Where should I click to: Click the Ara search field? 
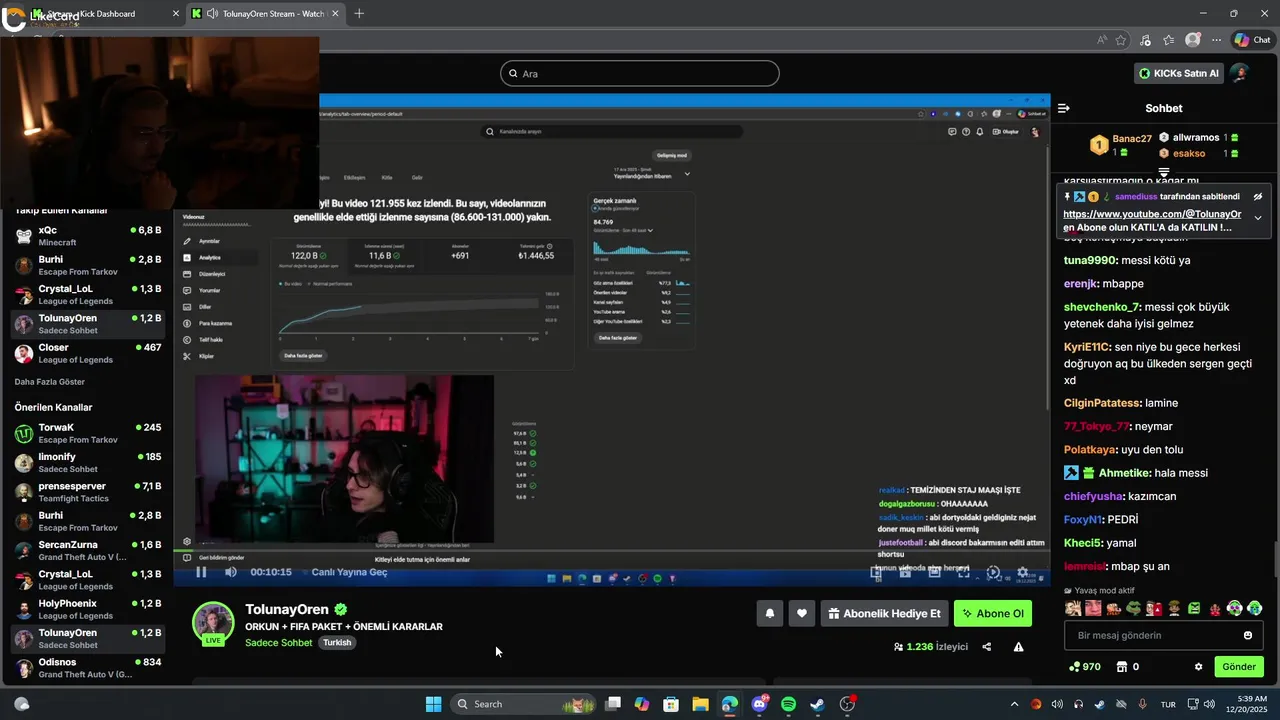[640, 73]
